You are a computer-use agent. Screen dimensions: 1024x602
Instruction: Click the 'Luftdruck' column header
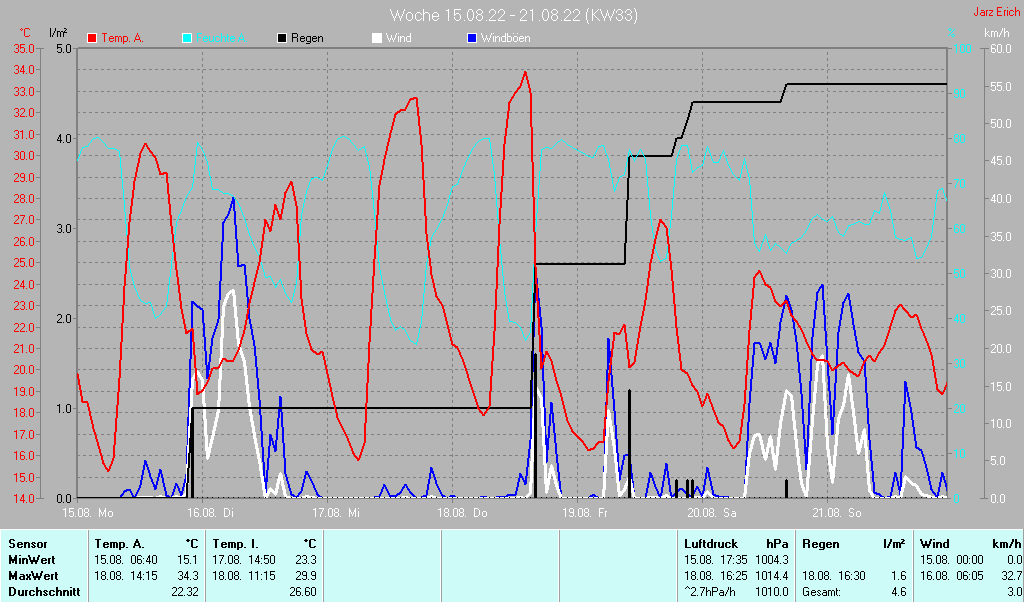711,544
